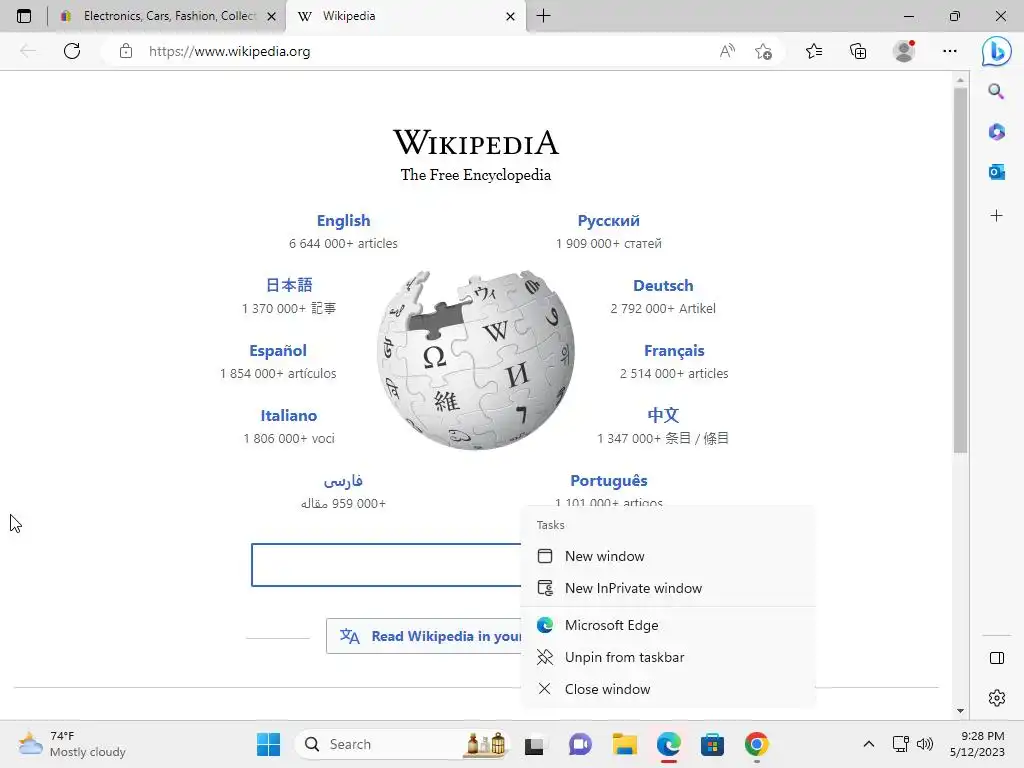
Task: Open the Windows Start menu
Action: click(x=268, y=744)
